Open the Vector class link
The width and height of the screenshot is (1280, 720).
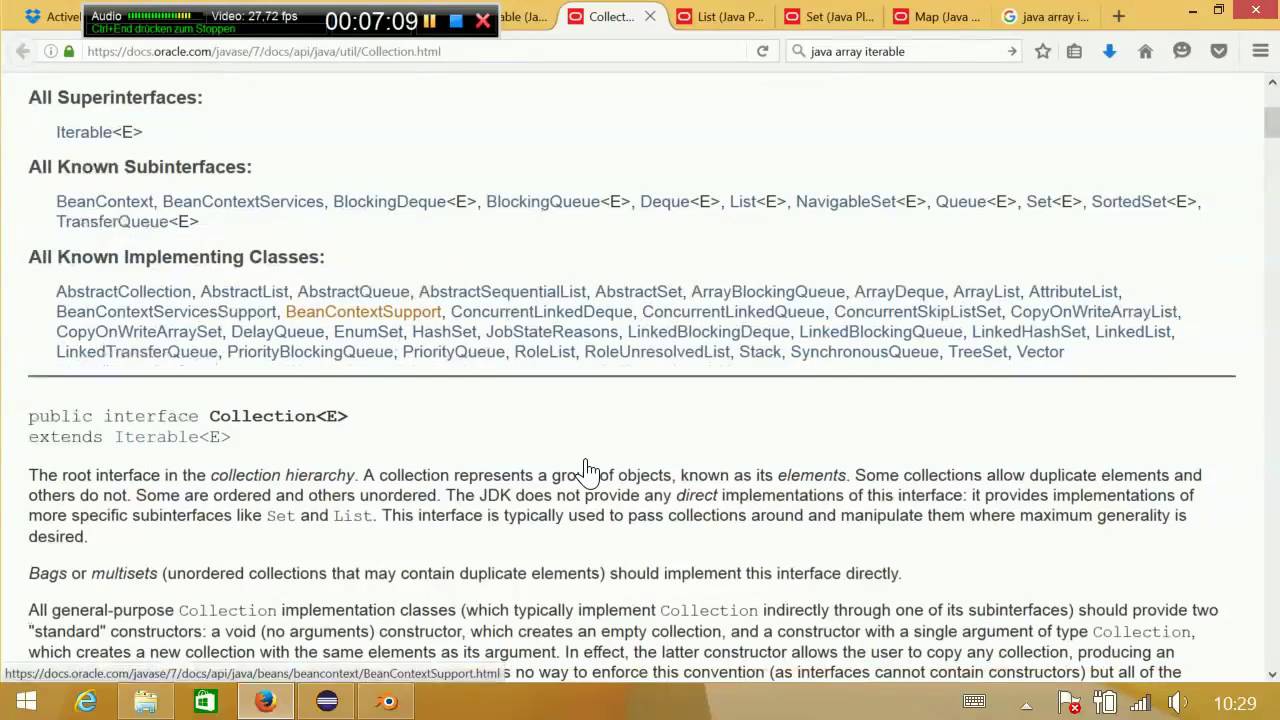[1040, 352]
